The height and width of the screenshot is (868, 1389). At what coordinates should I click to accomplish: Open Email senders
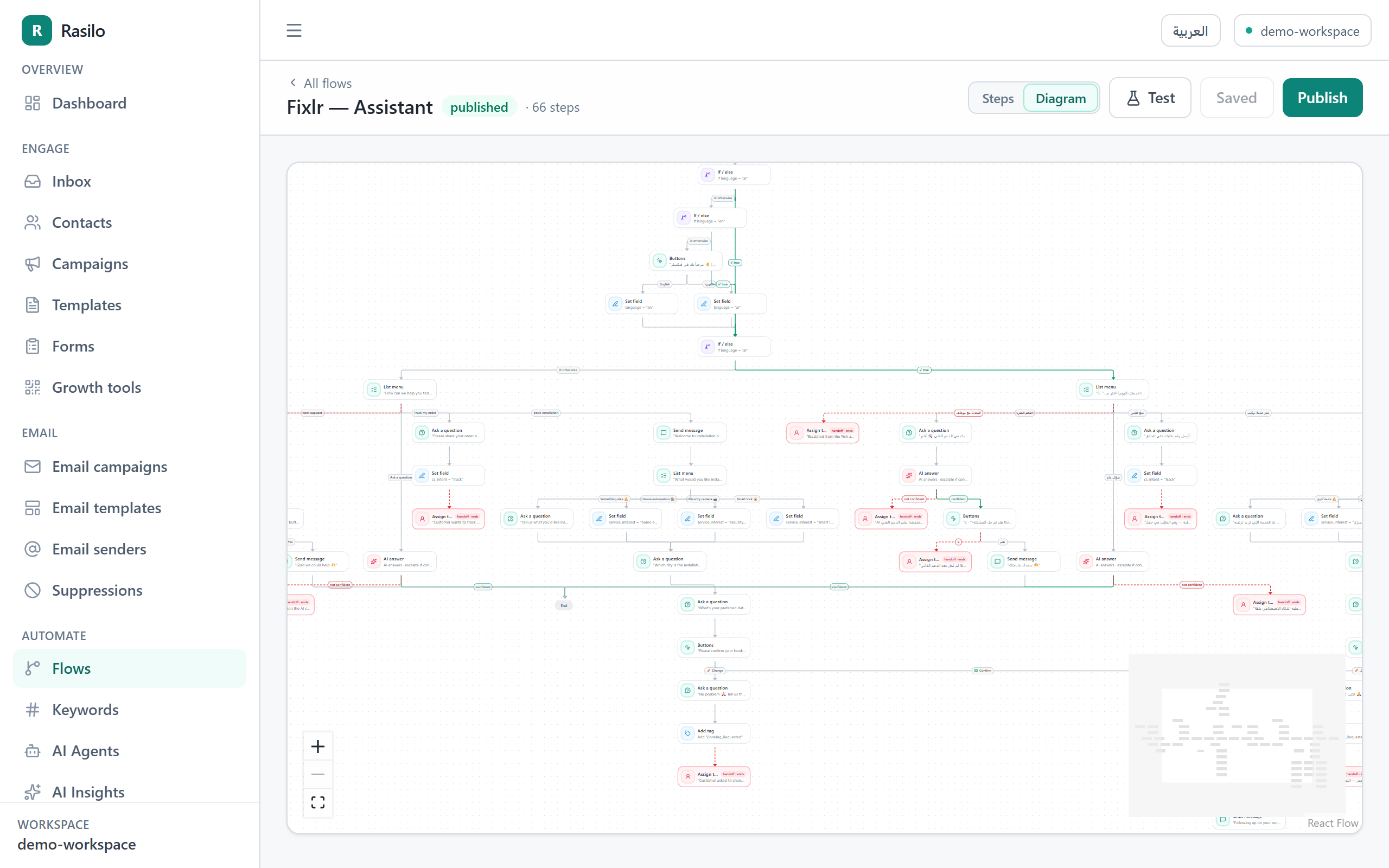point(129,550)
